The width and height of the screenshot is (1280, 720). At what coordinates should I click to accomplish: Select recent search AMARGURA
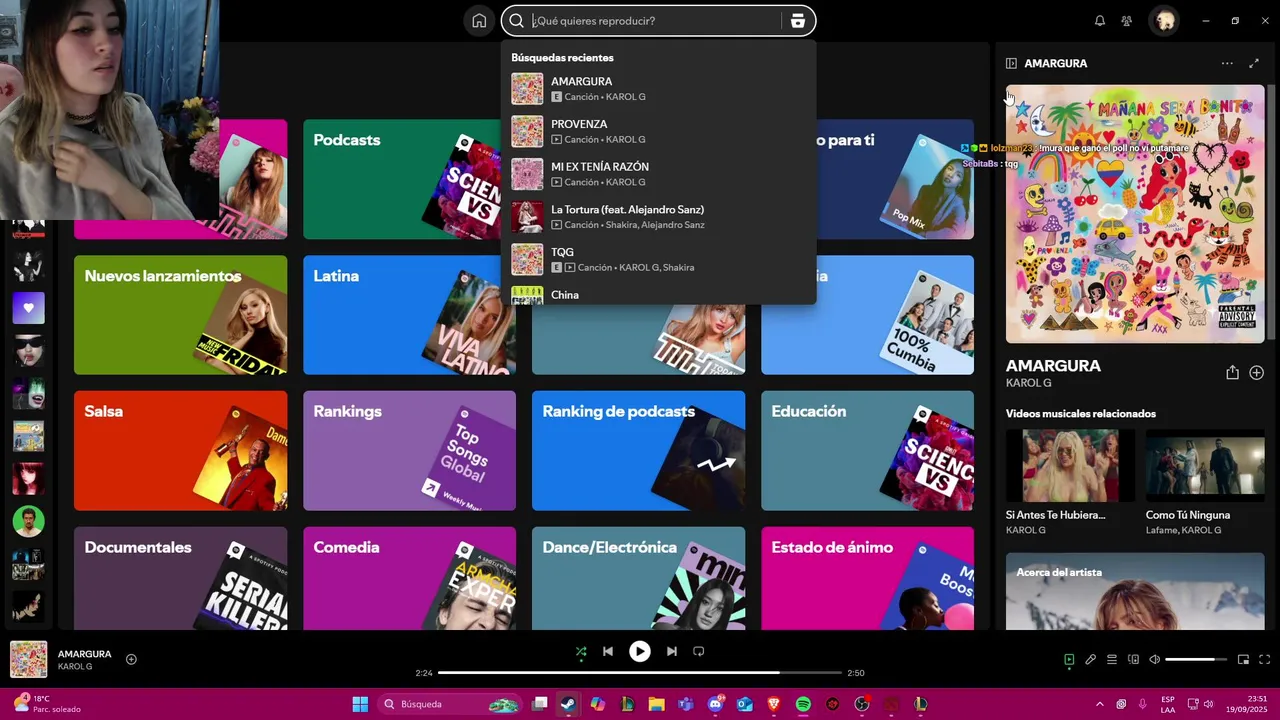tap(658, 89)
